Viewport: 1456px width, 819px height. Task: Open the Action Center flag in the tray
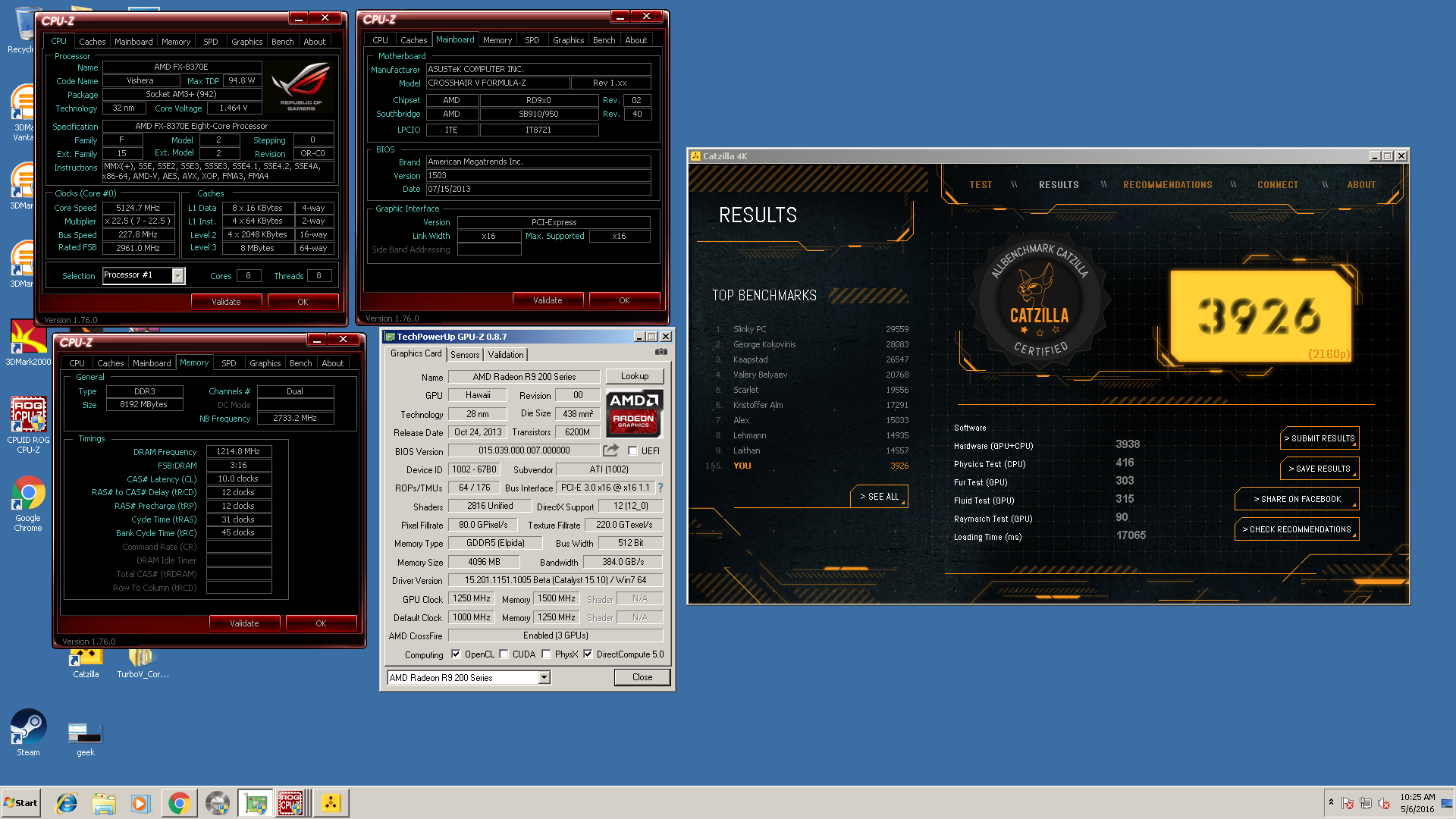click(x=1348, y=803)
